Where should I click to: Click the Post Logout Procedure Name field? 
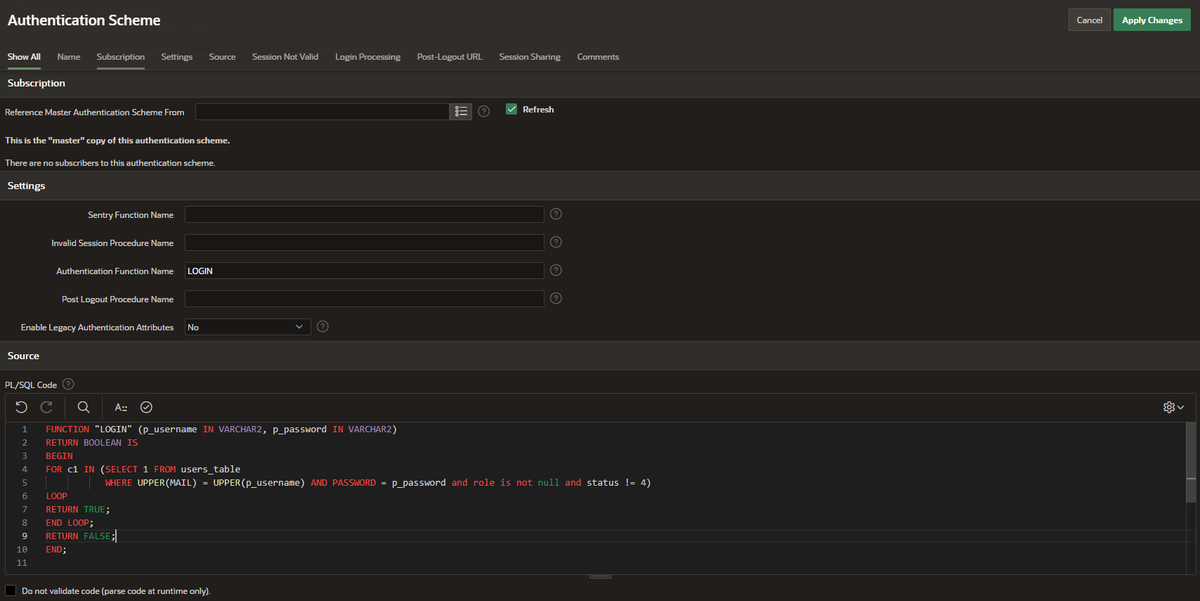(x=364, y=299)
